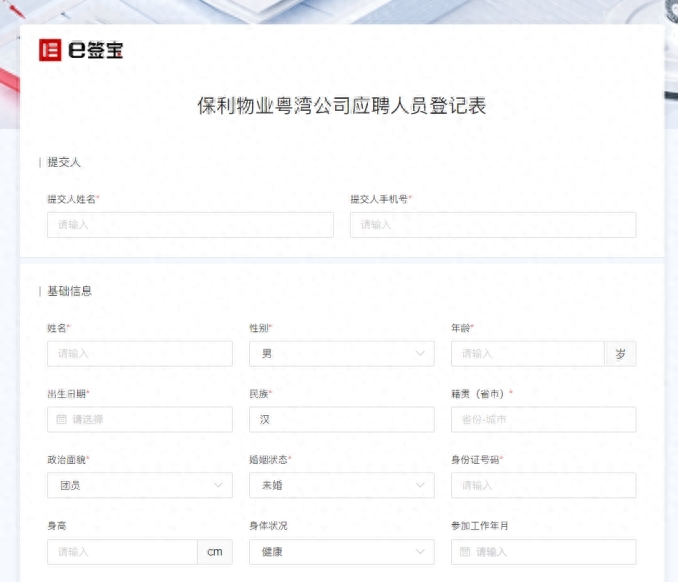This screenshot has height=582, width=678.
Task: Click the cm unit suffix
Action: point(215,552)
